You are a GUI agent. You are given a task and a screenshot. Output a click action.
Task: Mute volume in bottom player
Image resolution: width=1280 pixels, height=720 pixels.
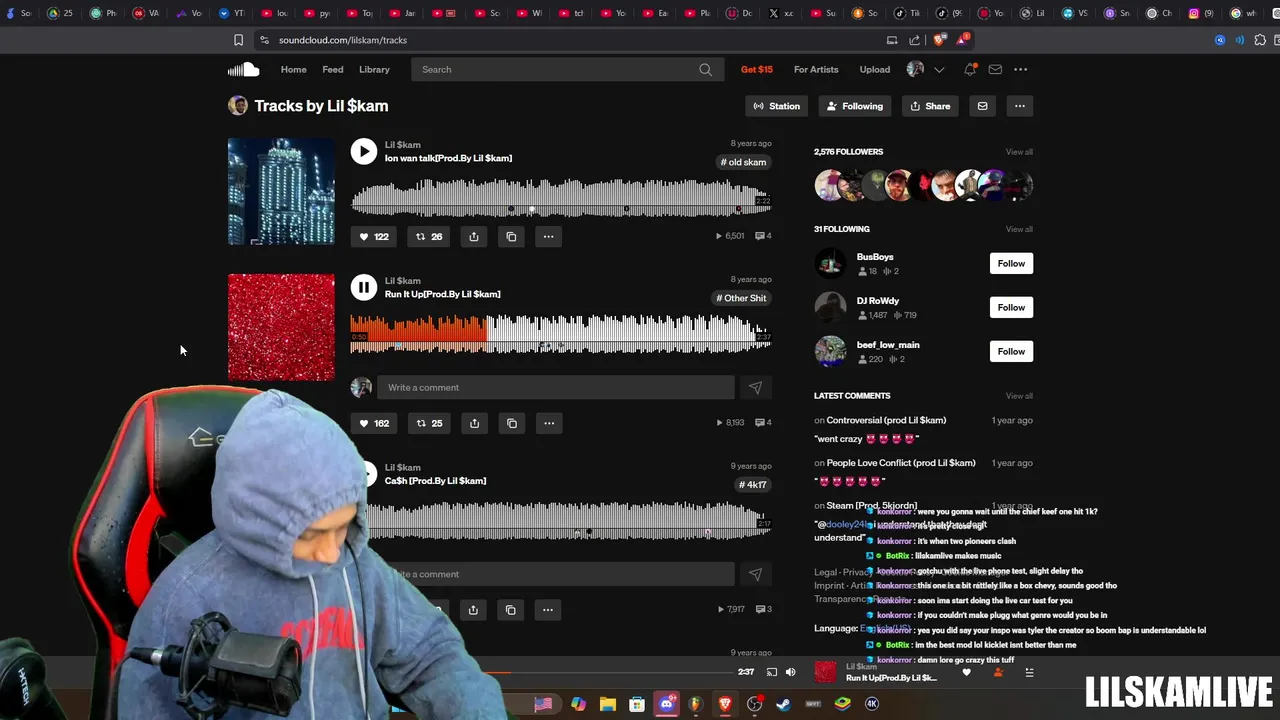point(790,672)
